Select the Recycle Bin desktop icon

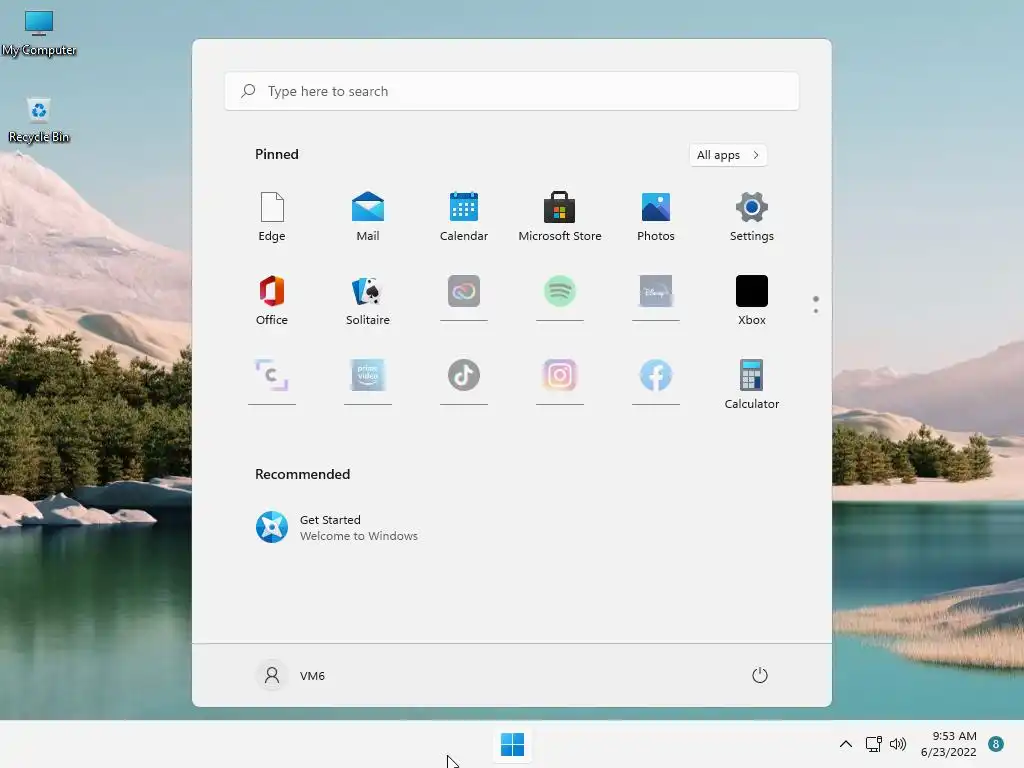(39, 121)
